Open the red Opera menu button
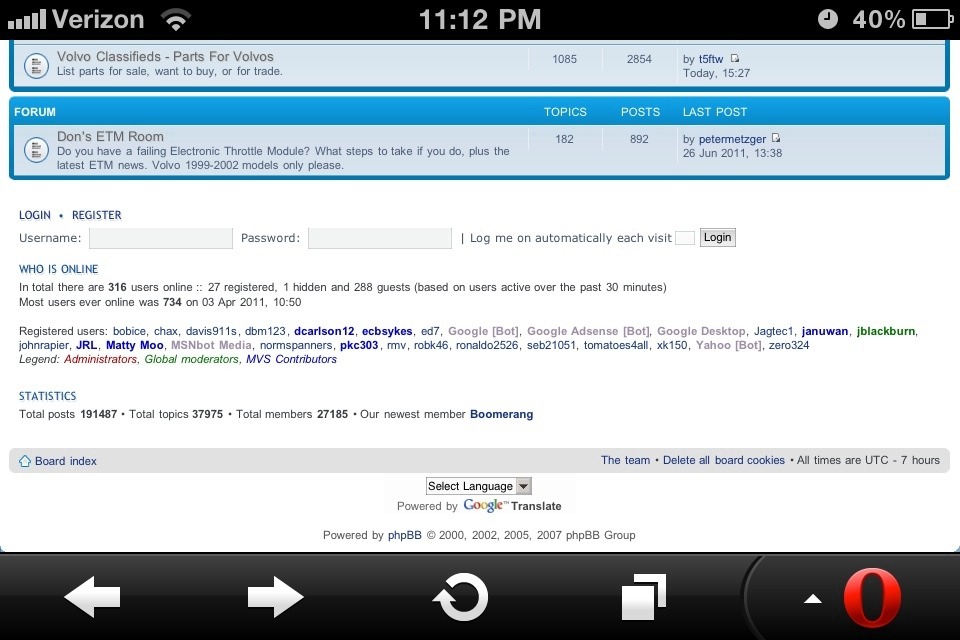960x640 pixels. [871, 597]
